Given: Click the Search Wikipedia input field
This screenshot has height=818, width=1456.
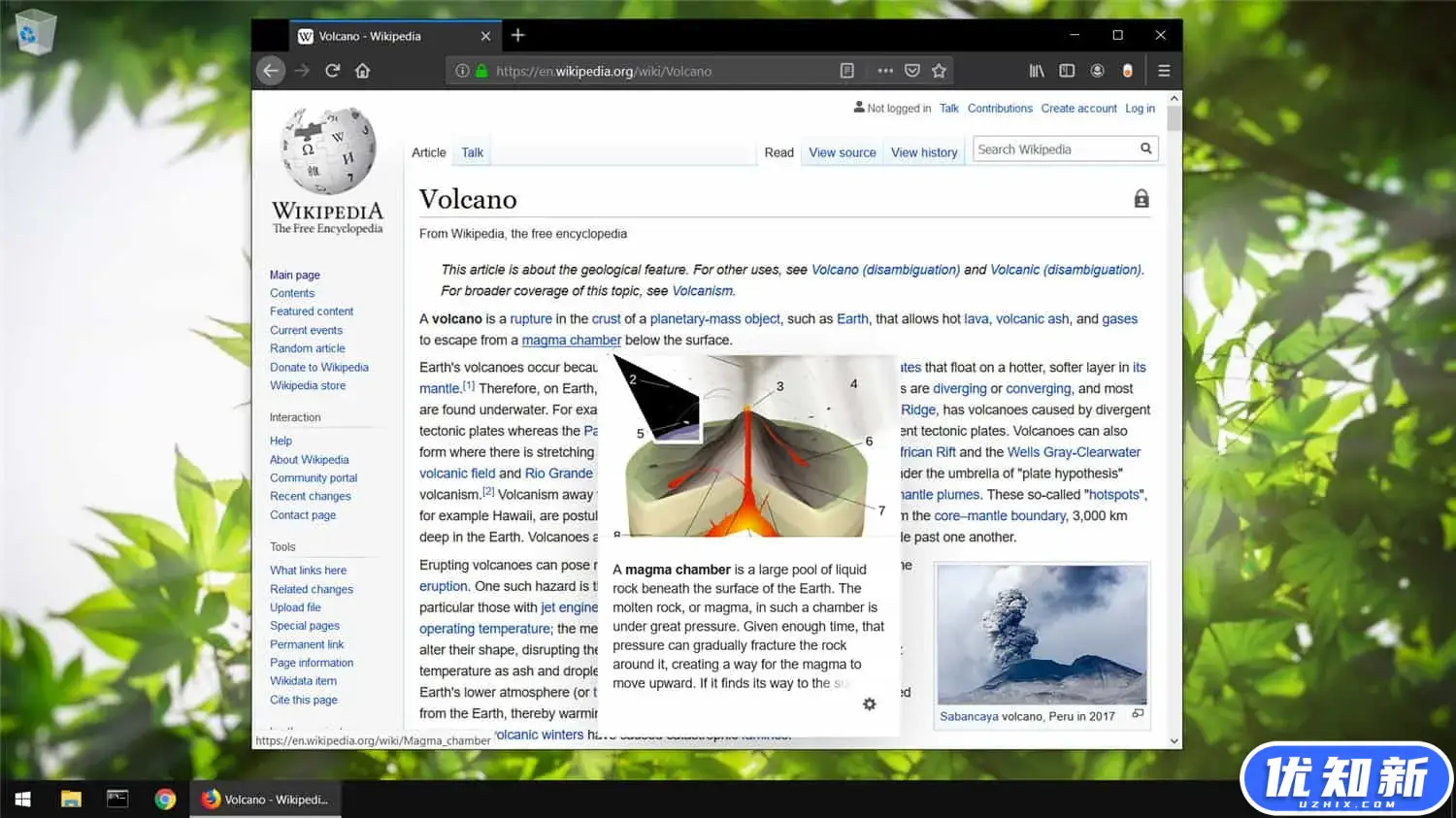Looking at the screenshot, I should pyautogui.click(x=1053, y=149).
